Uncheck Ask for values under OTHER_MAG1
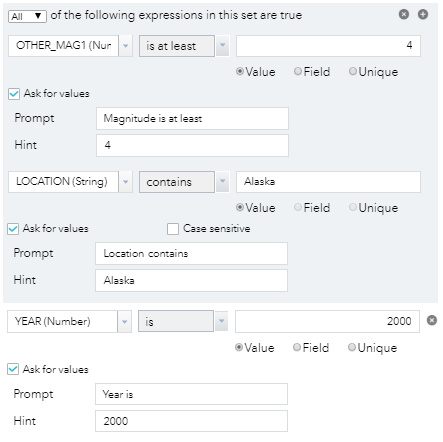The width and height of the screenshot is (443, 442). click(14, 94)
